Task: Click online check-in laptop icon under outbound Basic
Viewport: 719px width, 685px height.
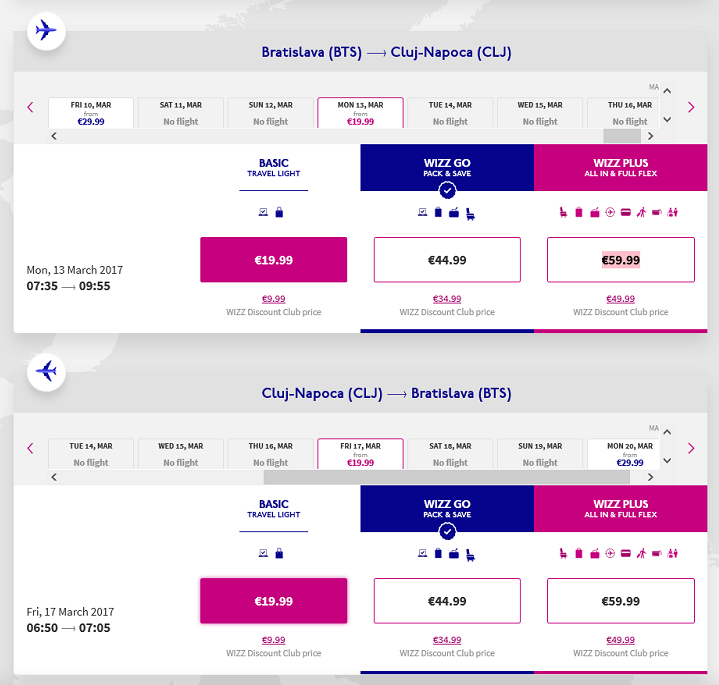Action: pyautogui.click(x=263, y=212)
